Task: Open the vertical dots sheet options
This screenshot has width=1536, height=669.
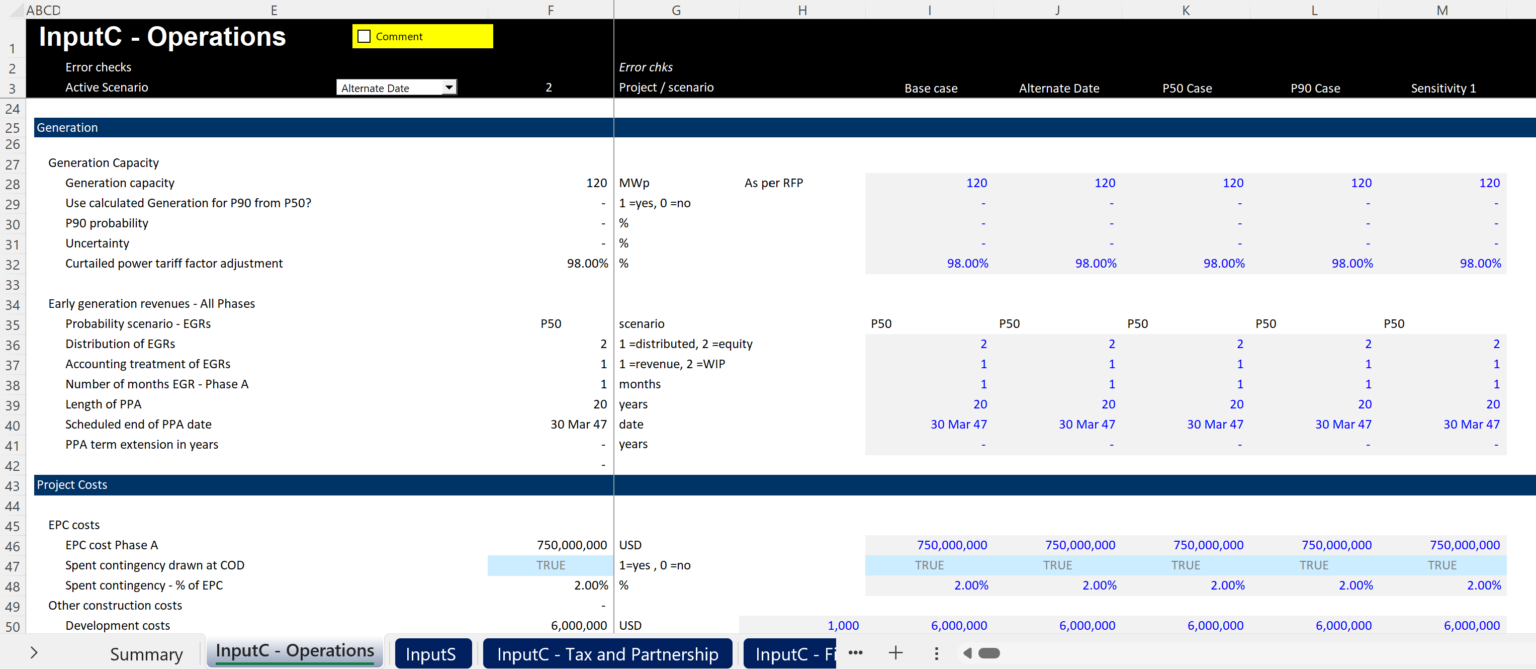Action: pos(936,653)
